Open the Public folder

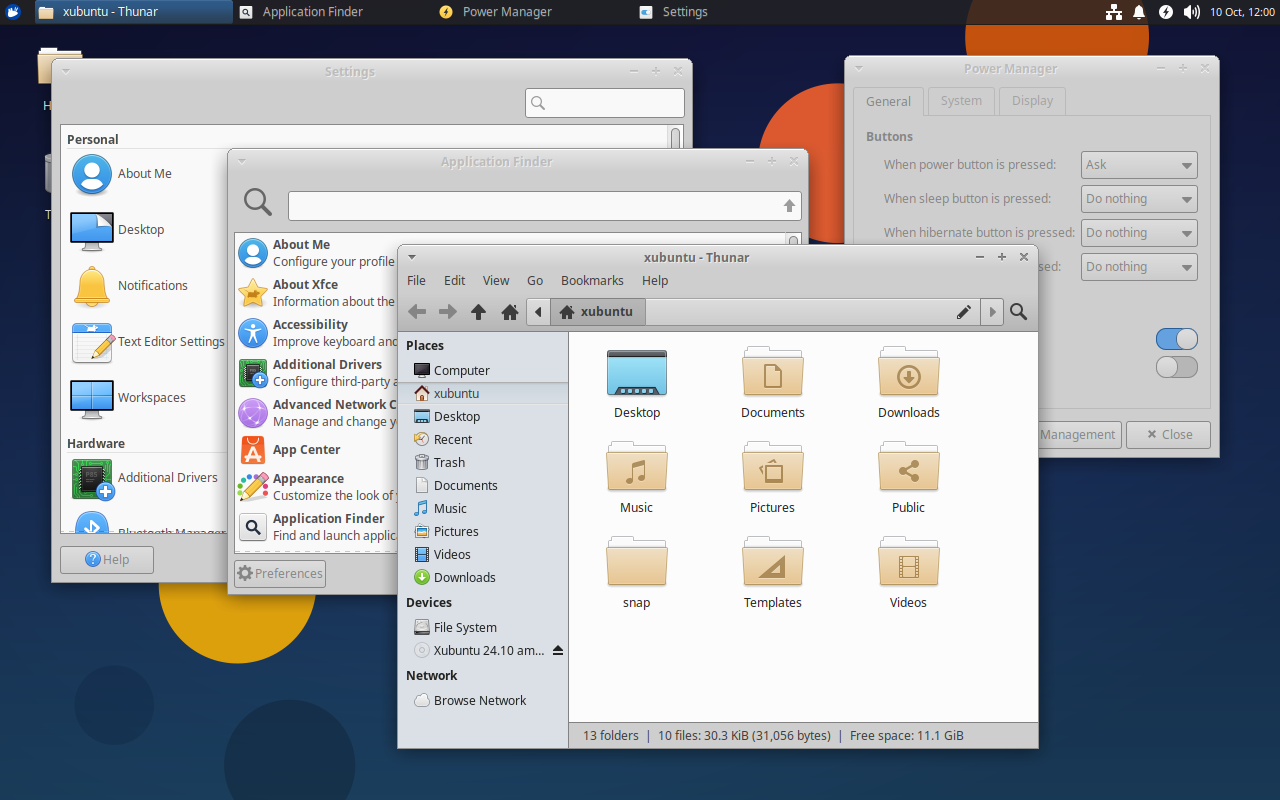click(908, 478)
